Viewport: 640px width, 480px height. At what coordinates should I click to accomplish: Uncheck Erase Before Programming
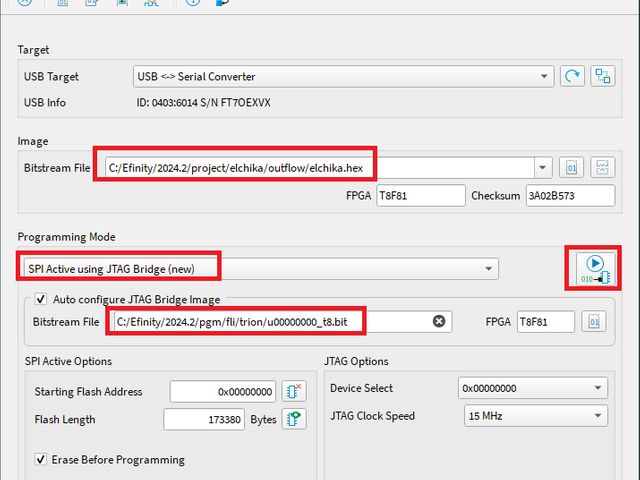click(41, 459)
